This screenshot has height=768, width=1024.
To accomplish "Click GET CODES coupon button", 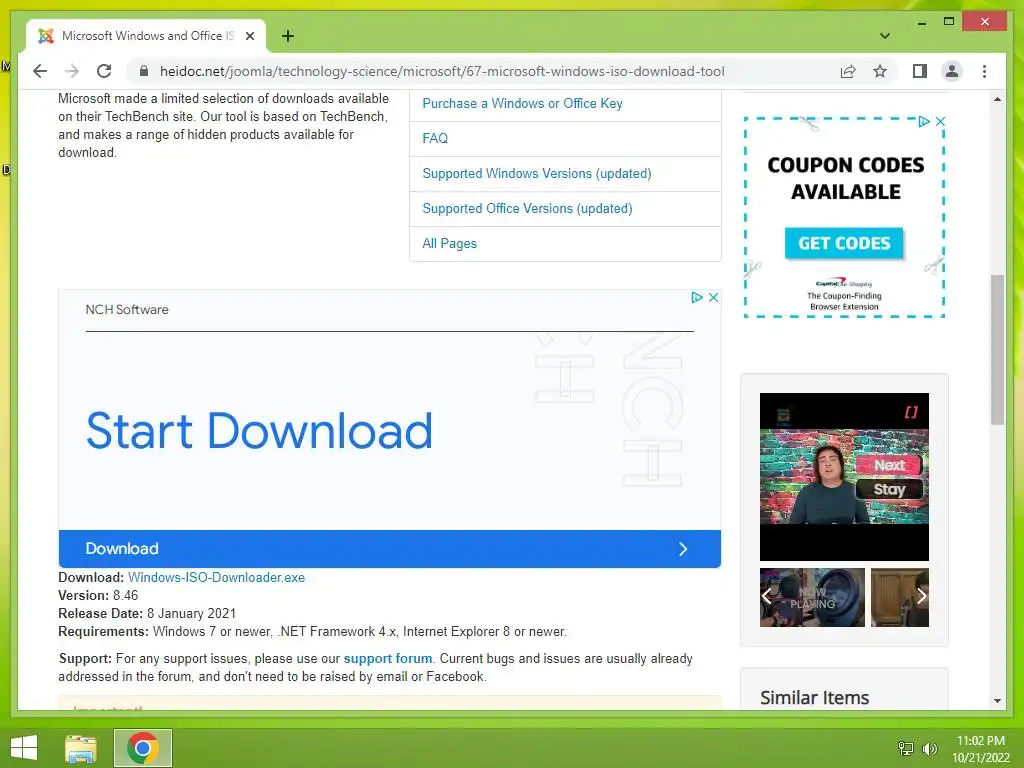I will [844, 243].
